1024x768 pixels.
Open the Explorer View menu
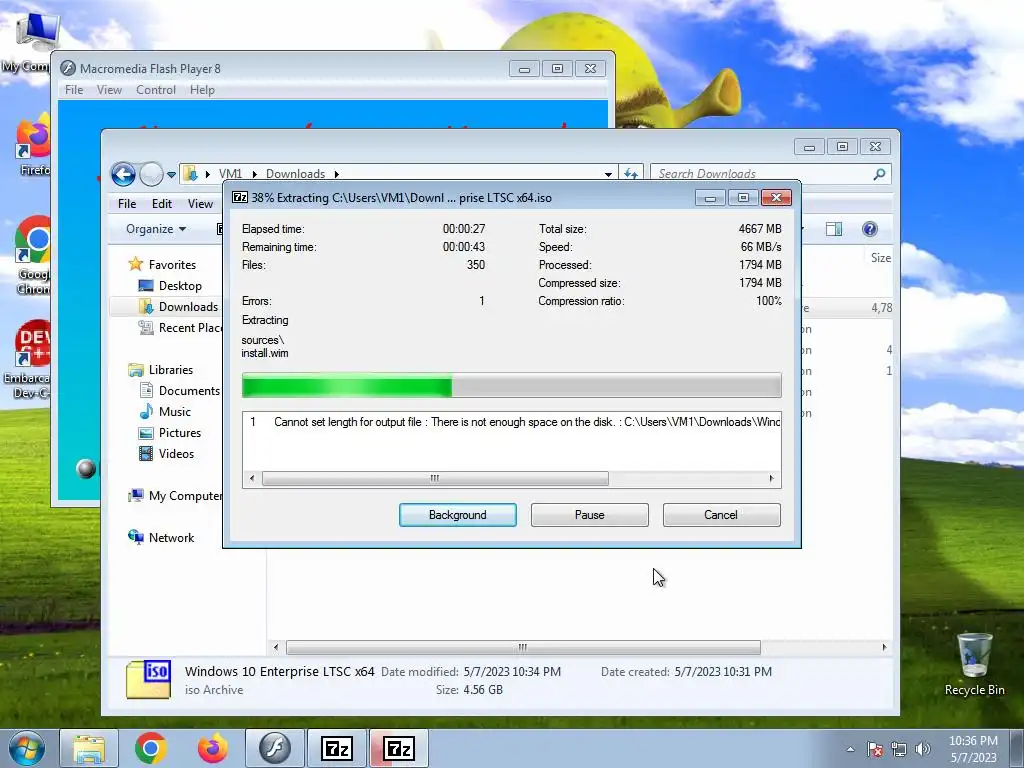[200, 204]
